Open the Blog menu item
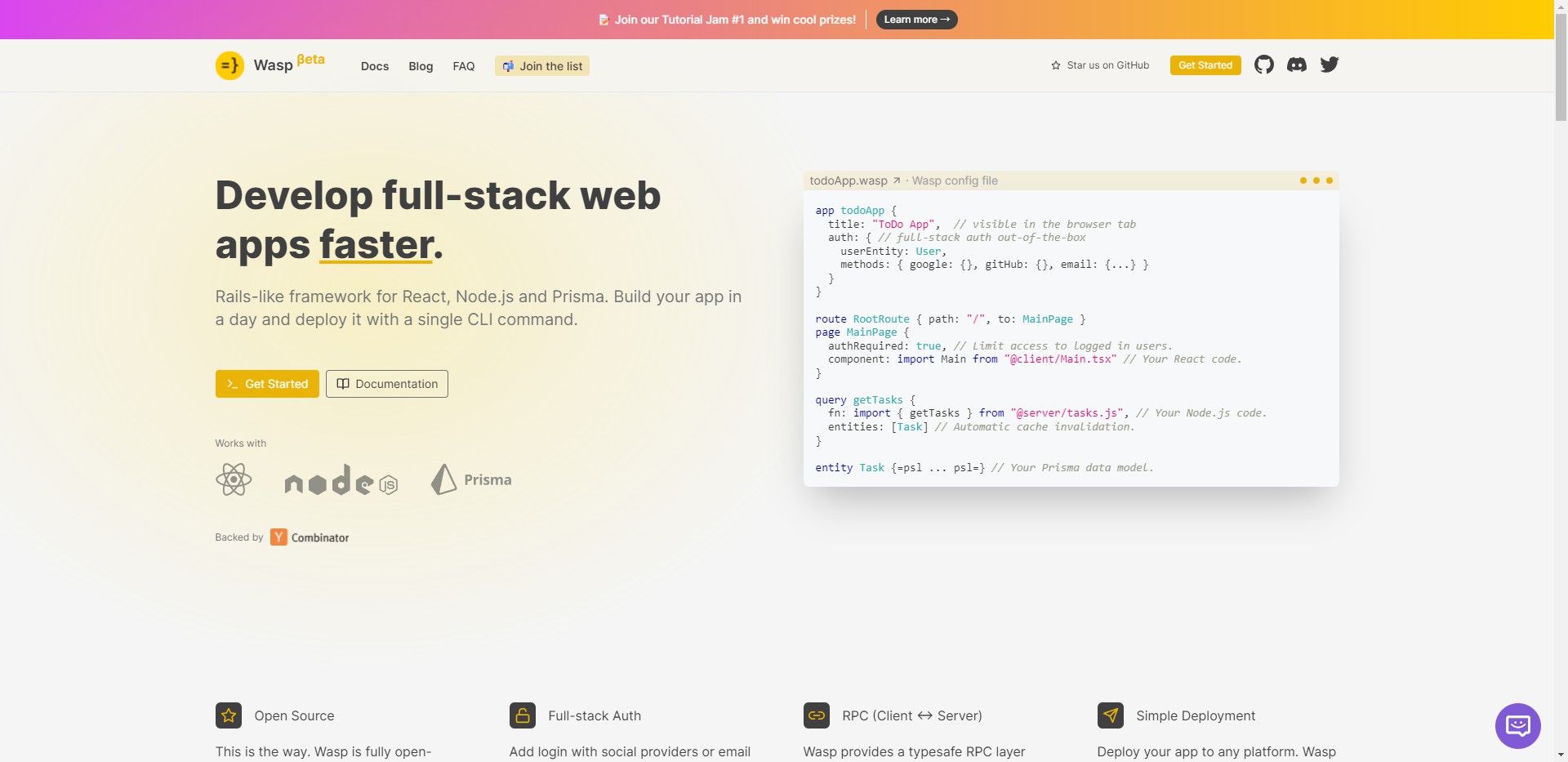1568x762 pixels. 421,66
